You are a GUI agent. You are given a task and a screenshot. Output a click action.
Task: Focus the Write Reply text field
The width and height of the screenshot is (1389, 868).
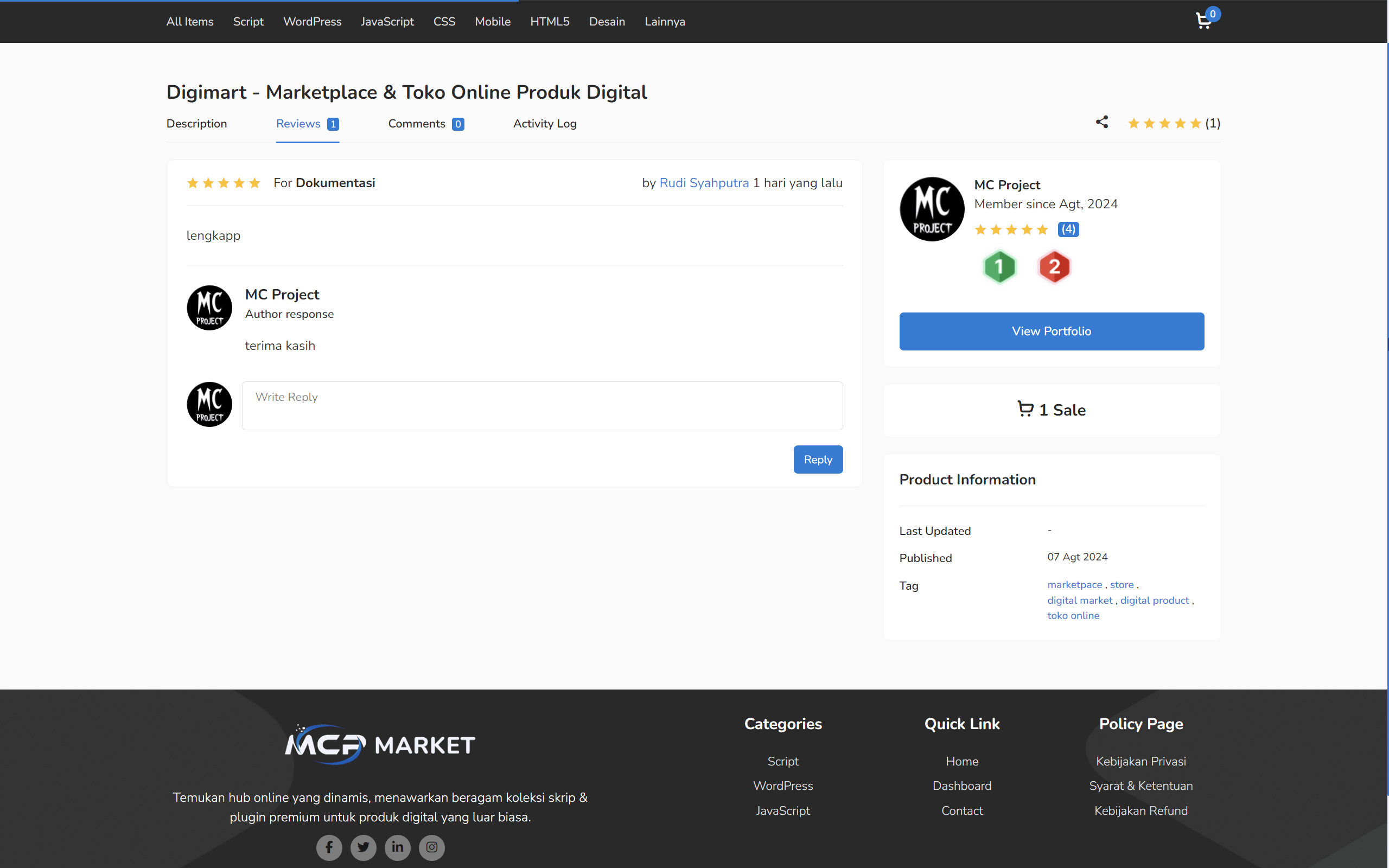coord(543,405)
